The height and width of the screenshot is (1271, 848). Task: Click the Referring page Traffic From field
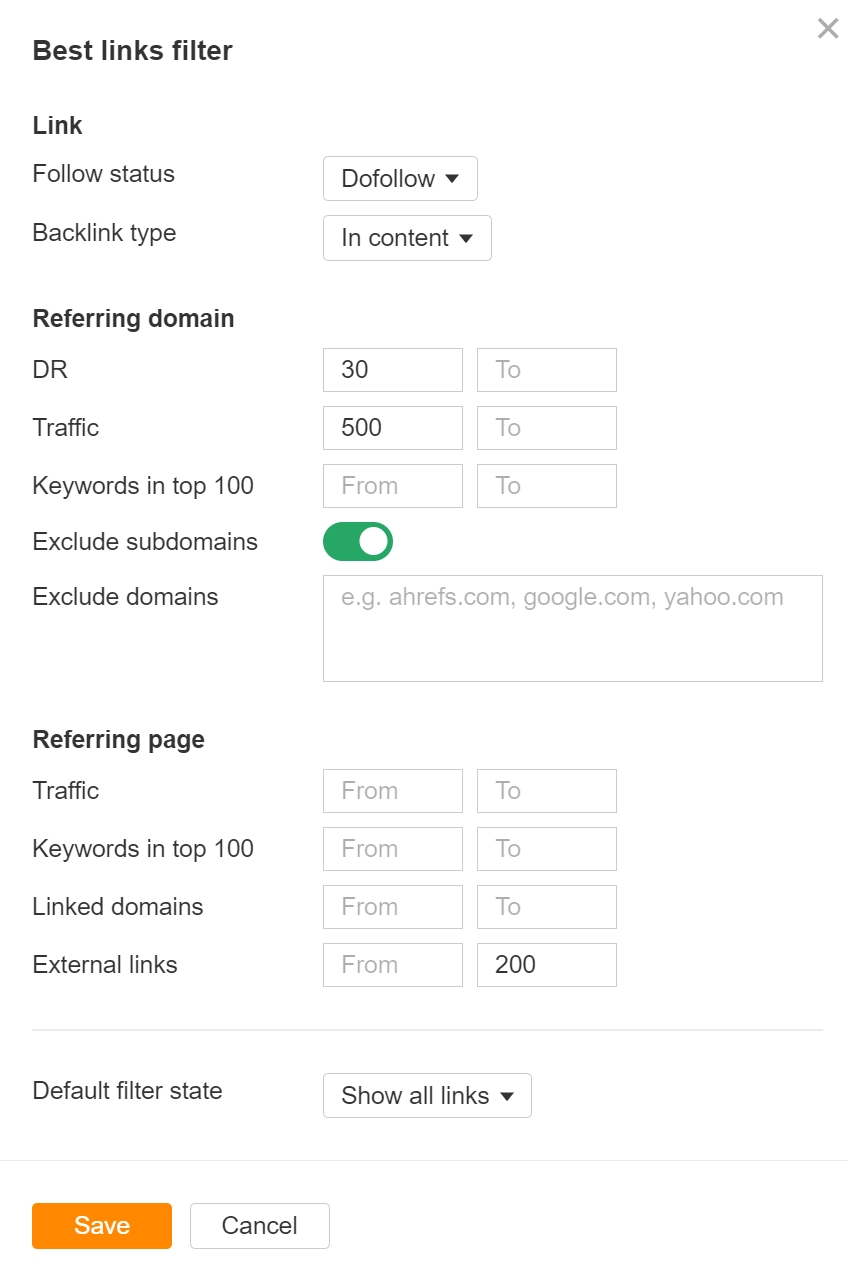click(x=393, y=791)
